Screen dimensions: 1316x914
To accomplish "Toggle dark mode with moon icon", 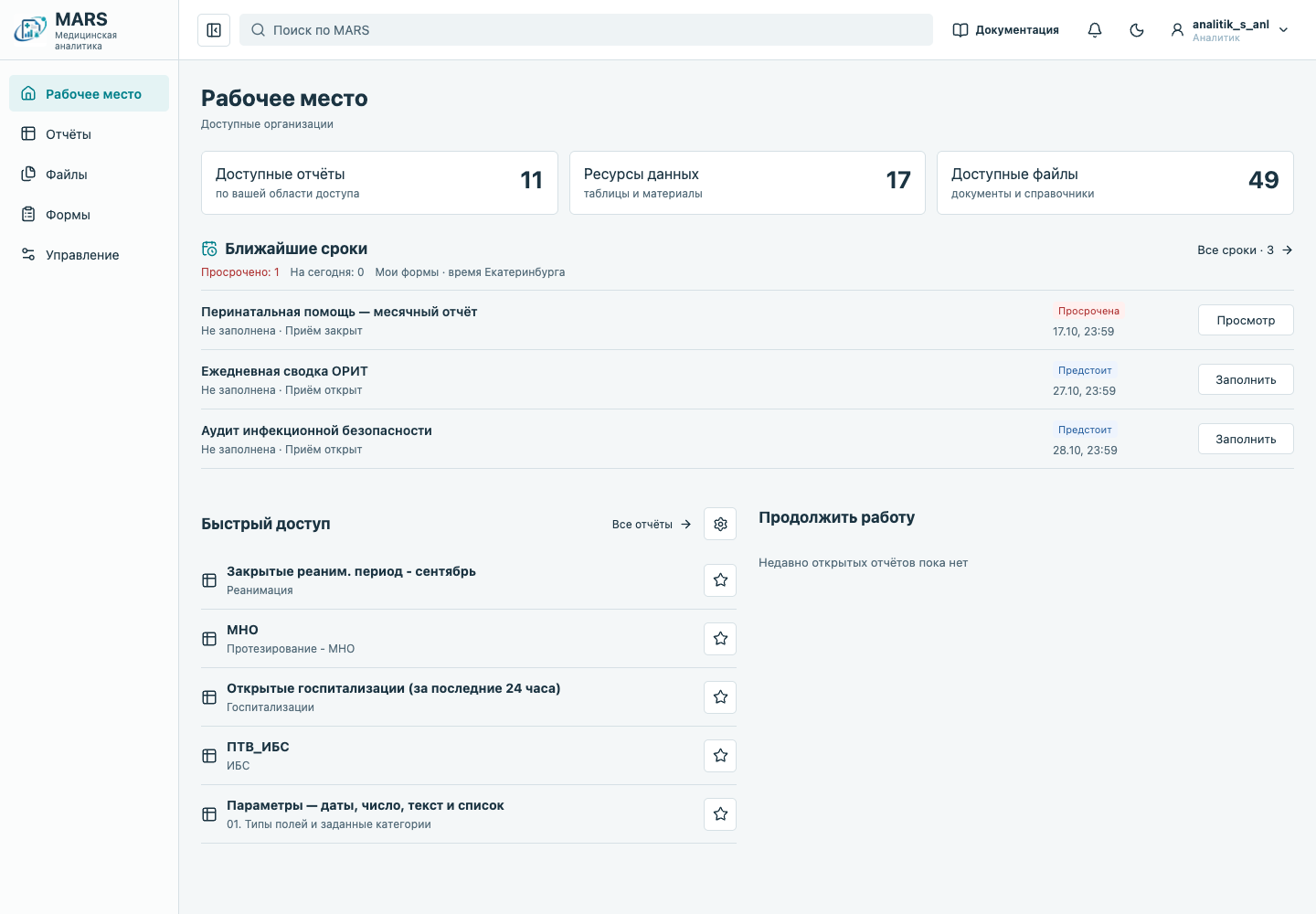I will 1137,30.
